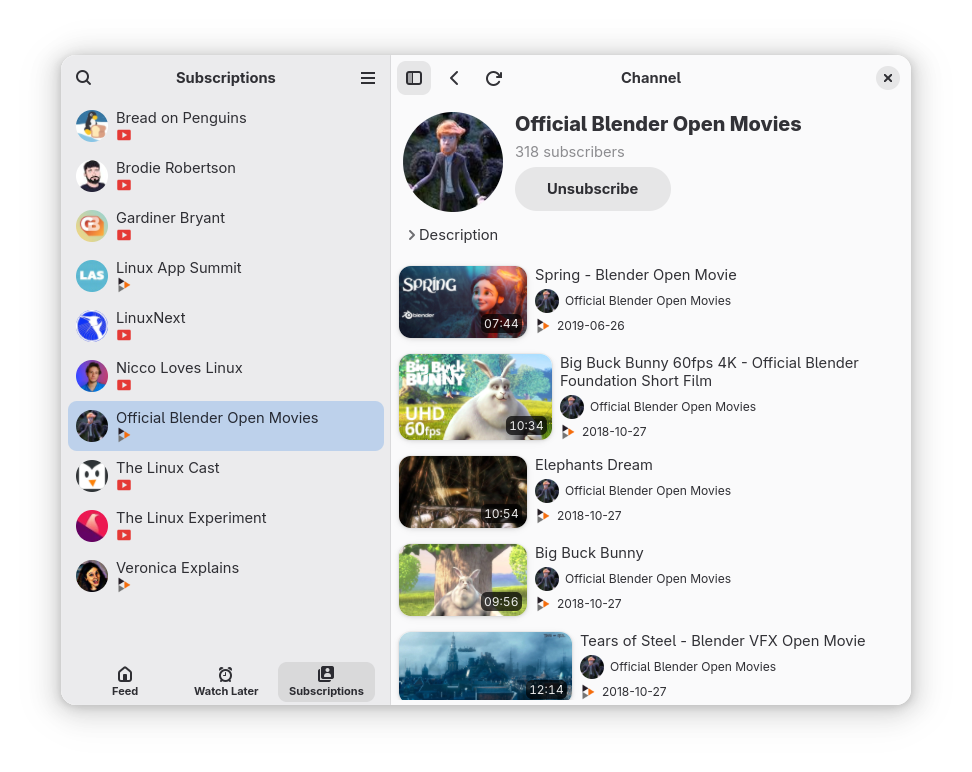Open Veronica Explains subscription

[x=226, y=576]
